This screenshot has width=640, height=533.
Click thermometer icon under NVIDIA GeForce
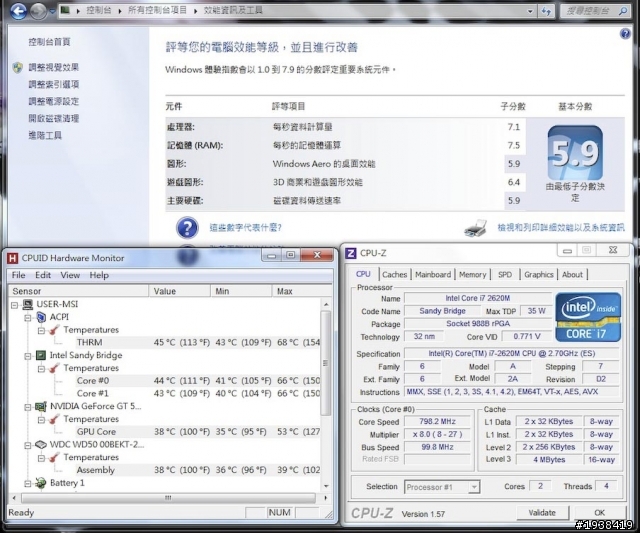coord(54,419)
